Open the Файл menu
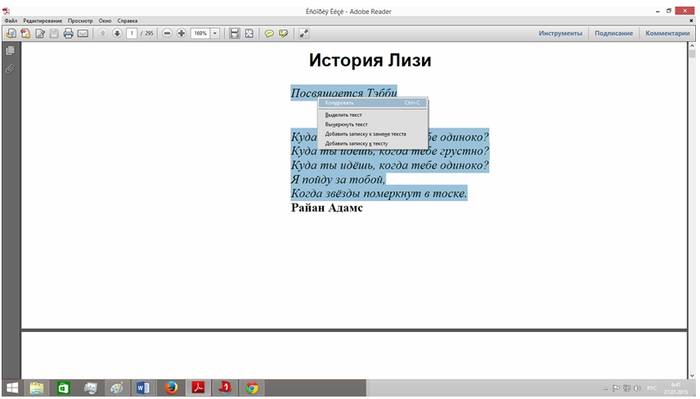The image size is (700, 399). tap(11, 21)
